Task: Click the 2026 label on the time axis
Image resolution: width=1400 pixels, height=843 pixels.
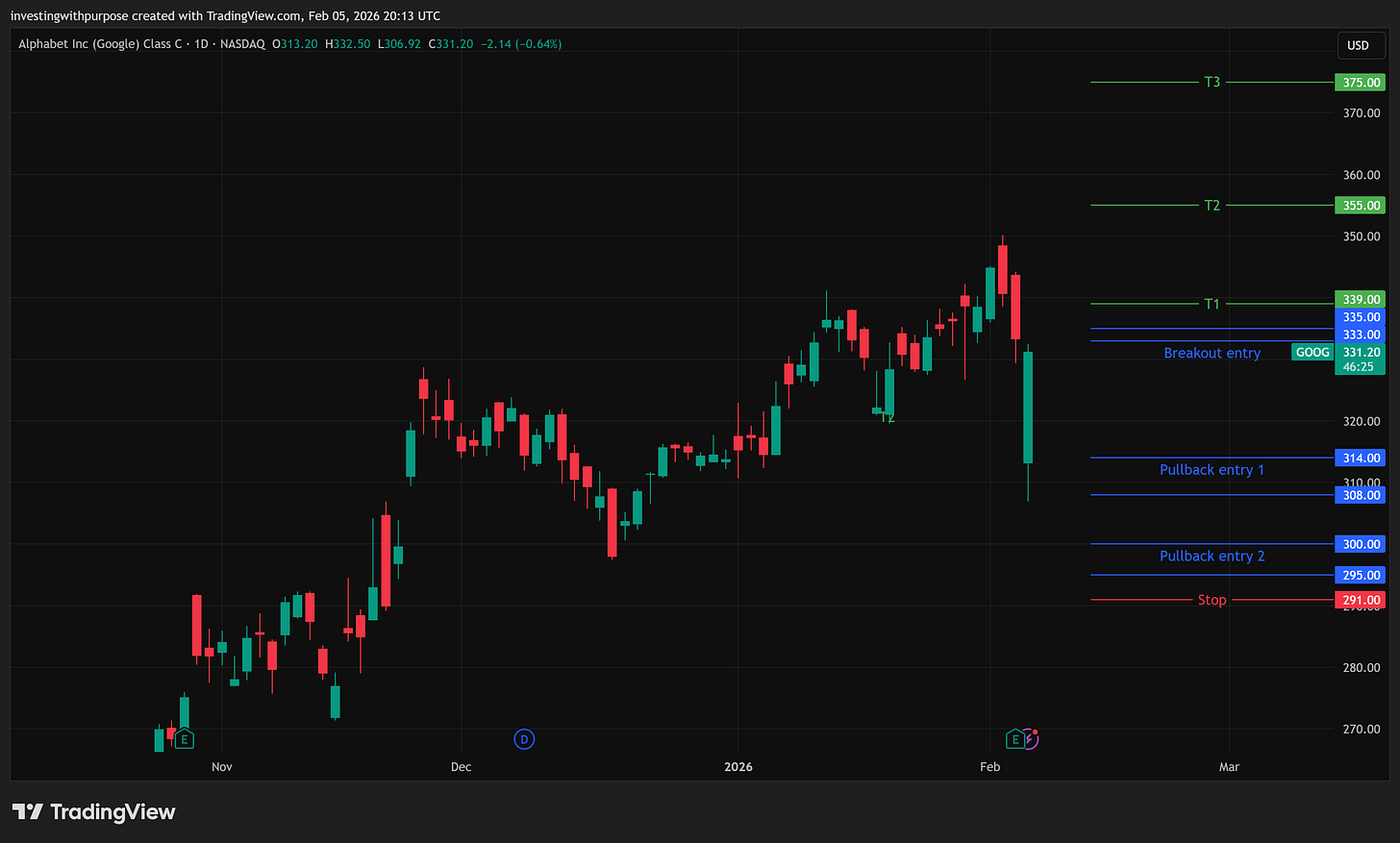Action: (x=738, y=767)
